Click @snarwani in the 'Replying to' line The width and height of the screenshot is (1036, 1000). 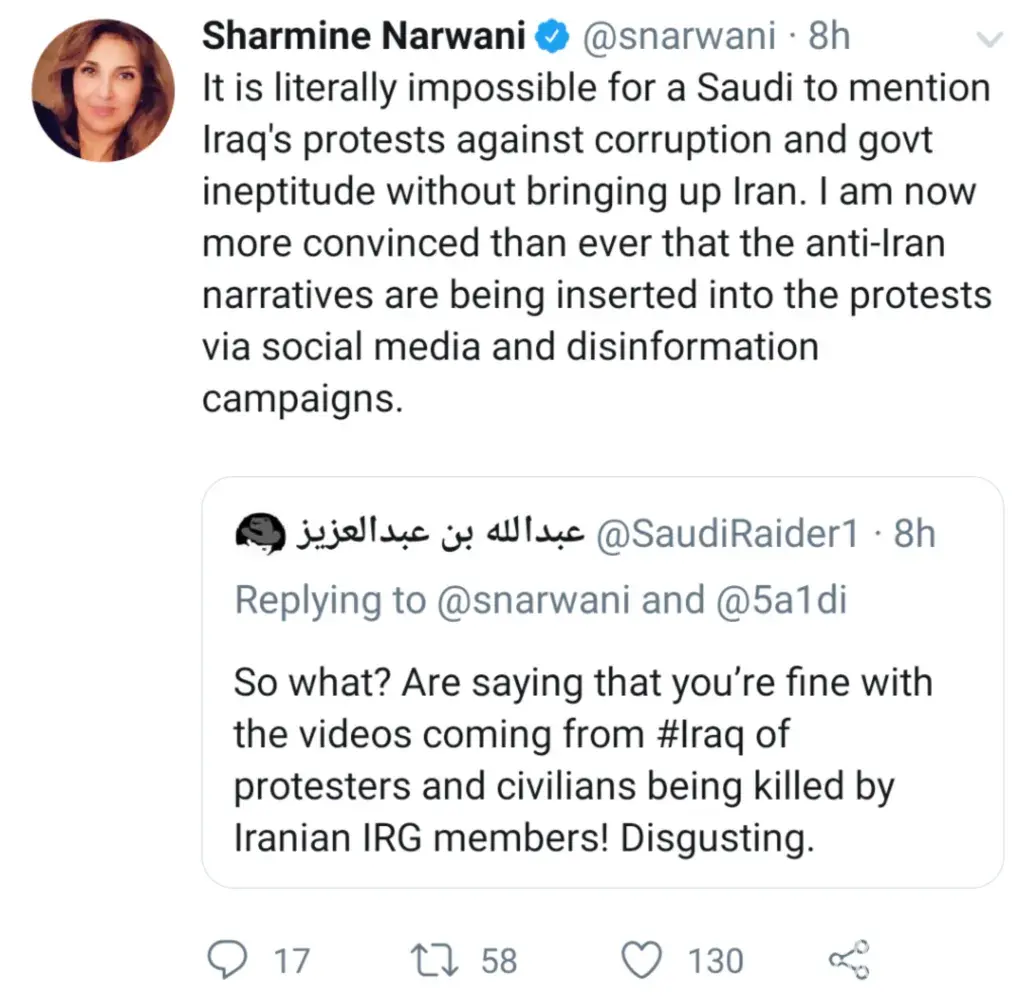point(534,599)
